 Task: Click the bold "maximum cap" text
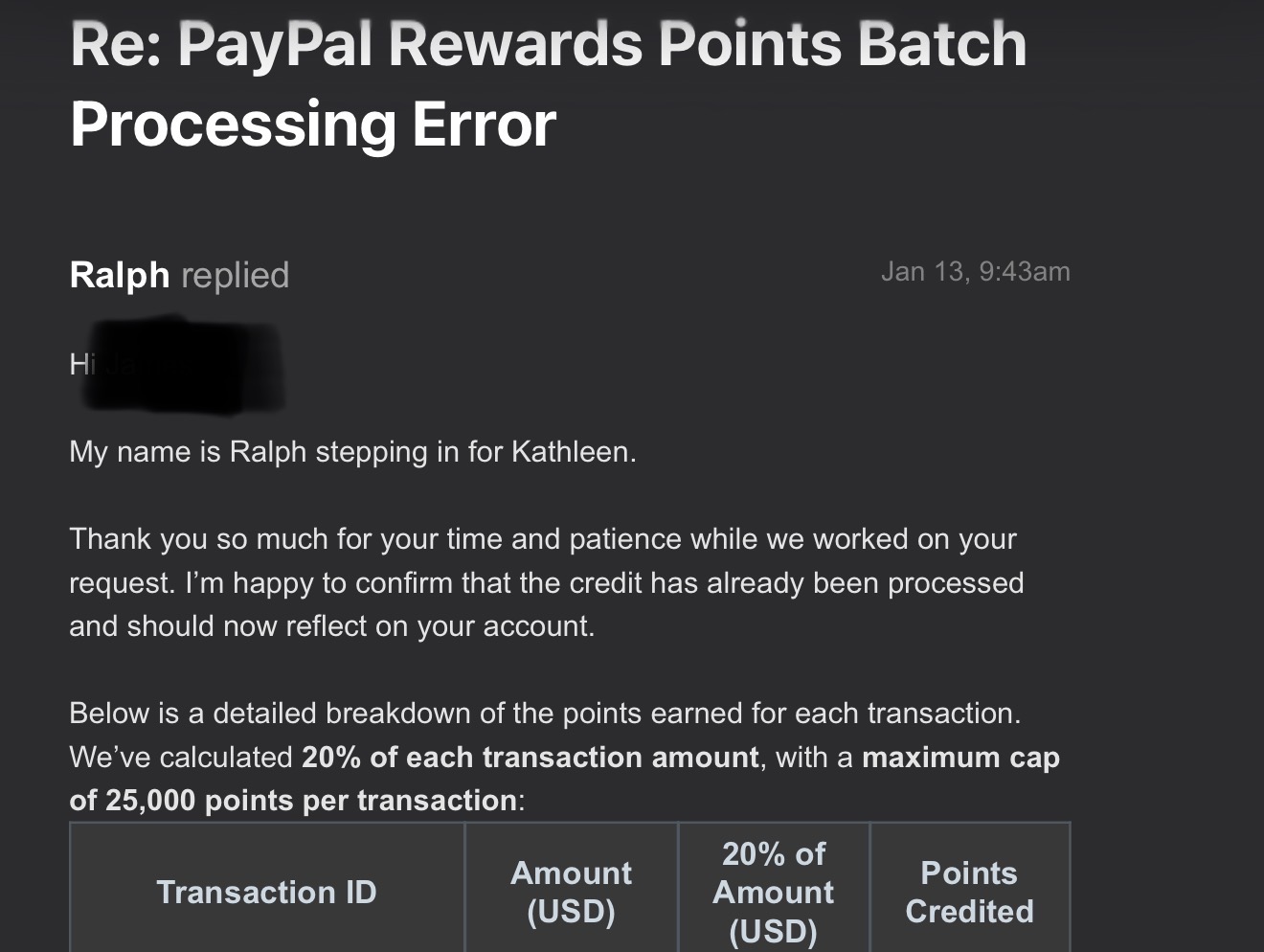click(x=960, y=758)
